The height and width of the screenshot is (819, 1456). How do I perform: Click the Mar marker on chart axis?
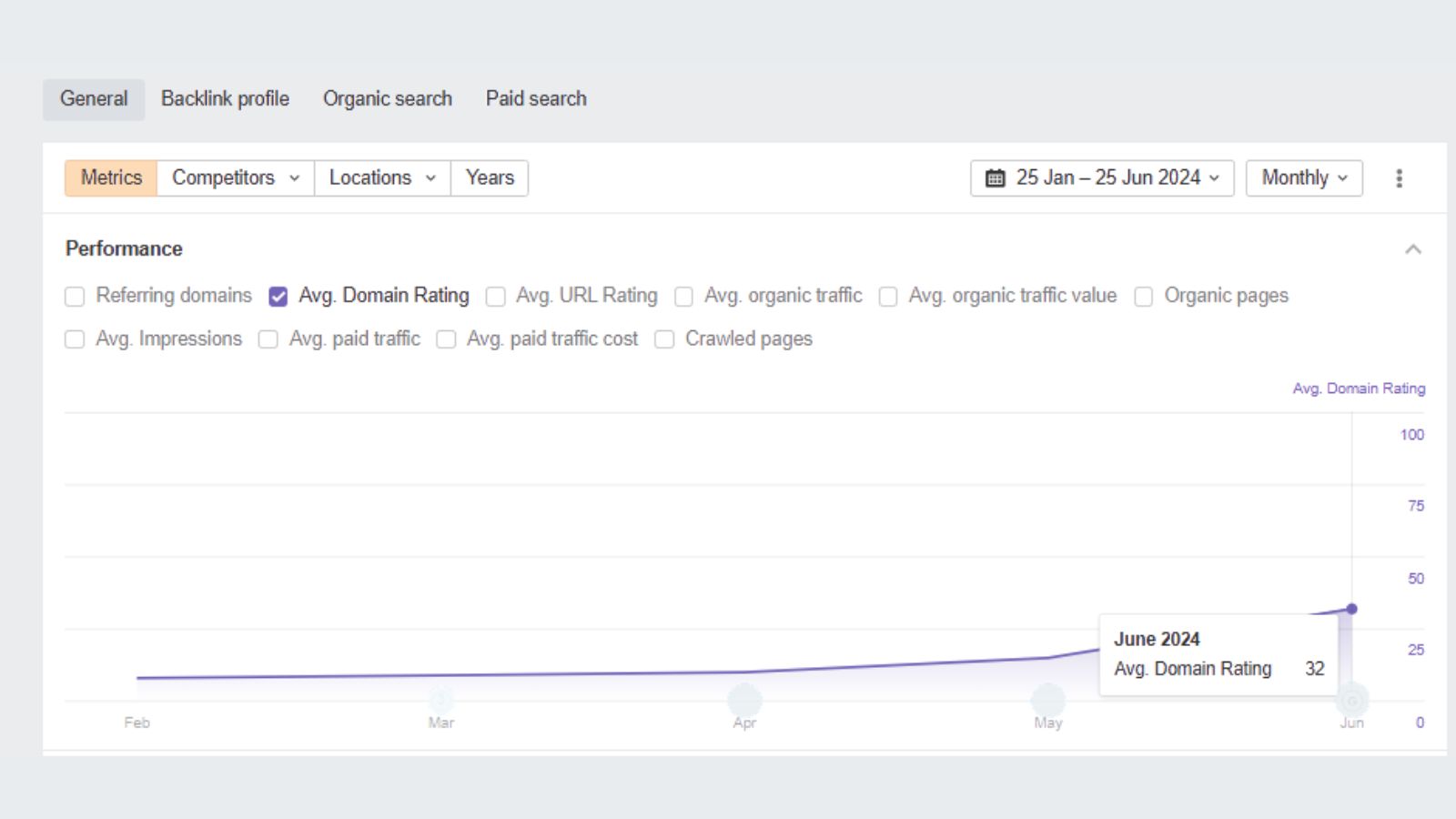click(x=441, y=701)
